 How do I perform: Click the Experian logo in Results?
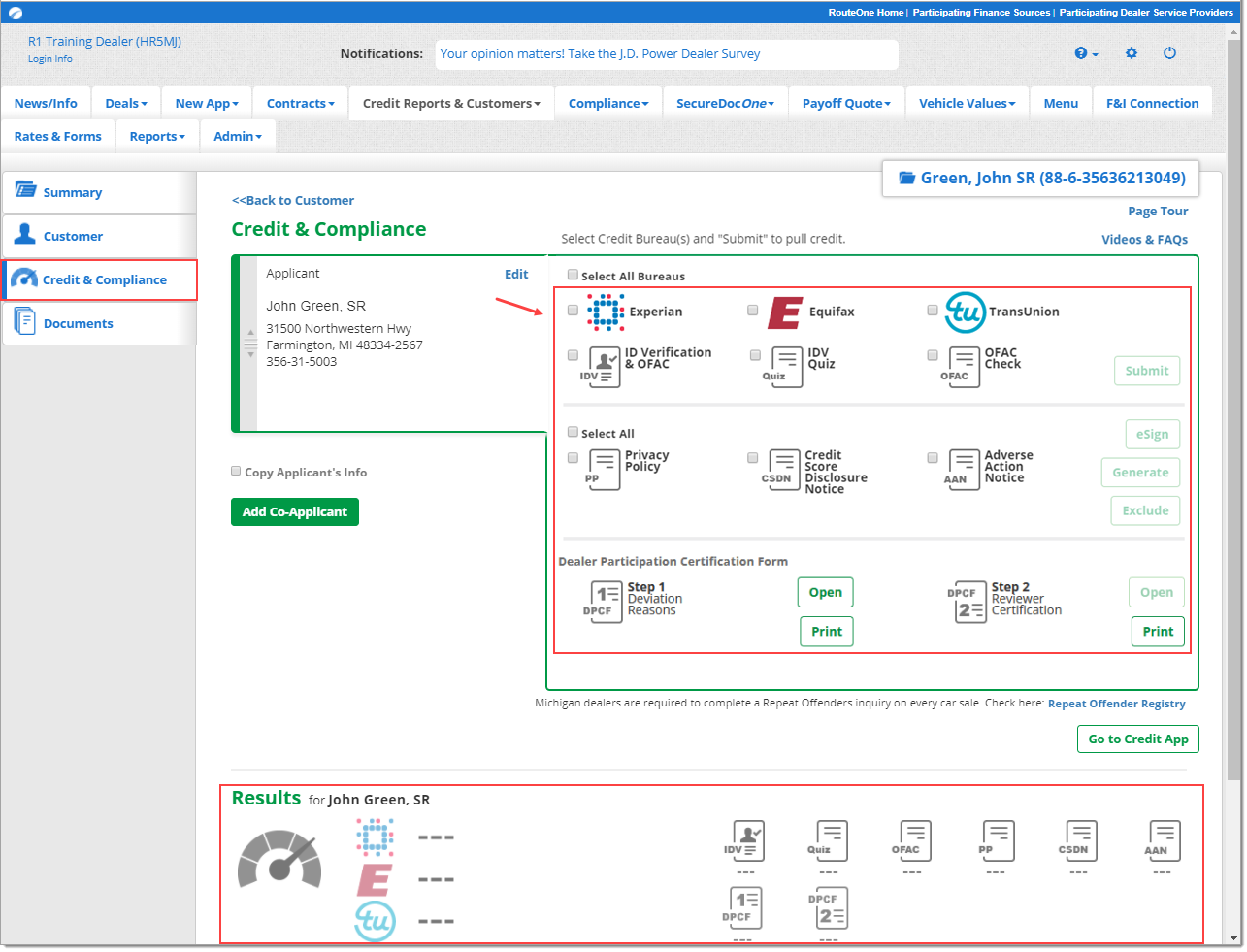pyautogui.click(x=375, y=837)
